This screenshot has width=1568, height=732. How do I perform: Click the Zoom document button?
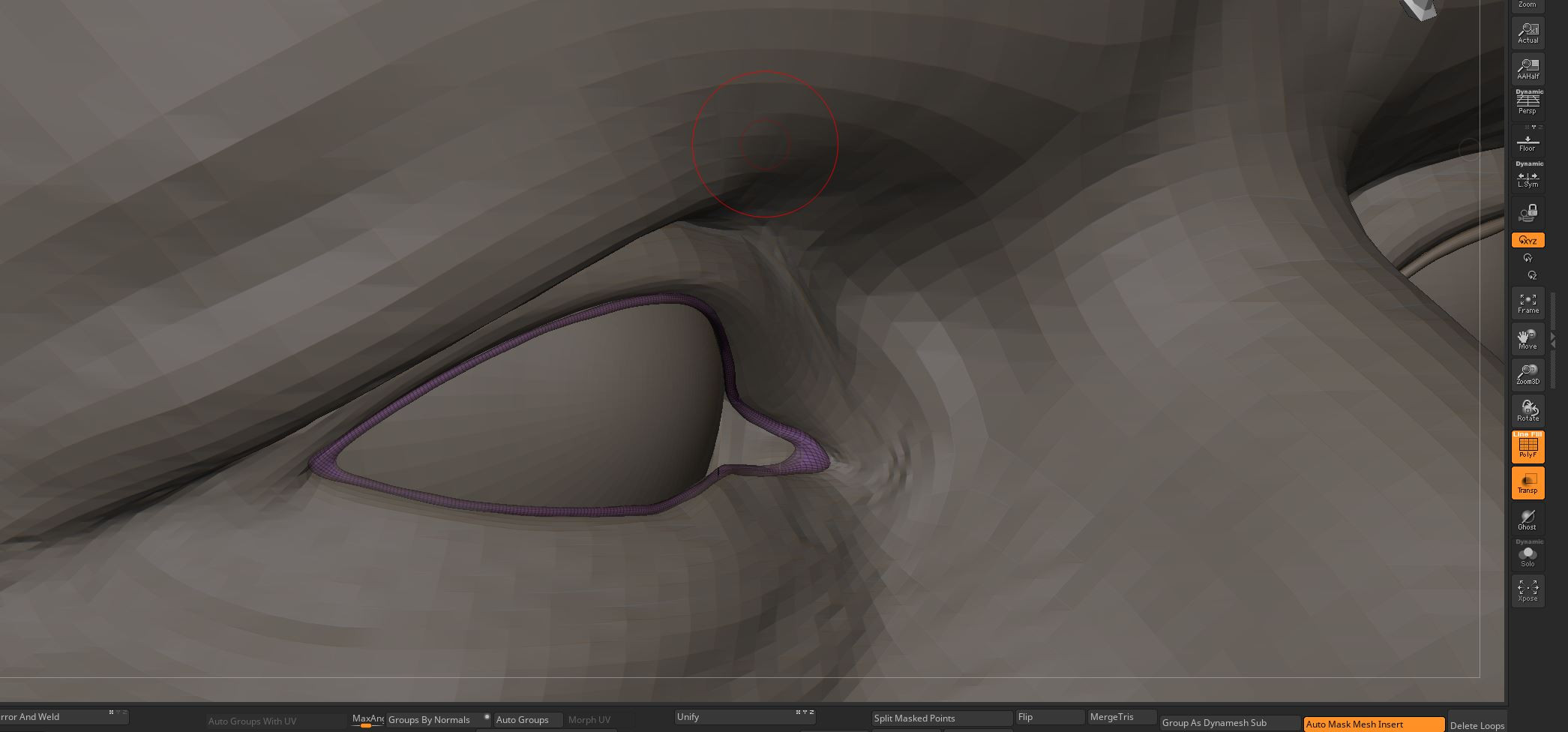(x=1528, y=5)
